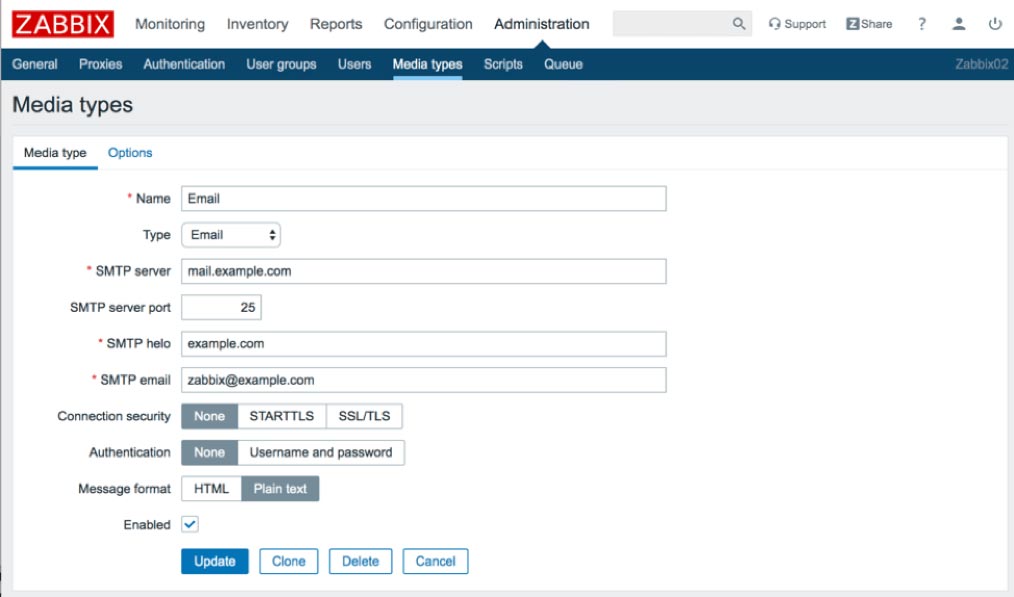The image size is (1014, 597).
Task: Go to Proxies submenu
Action: 100,64
